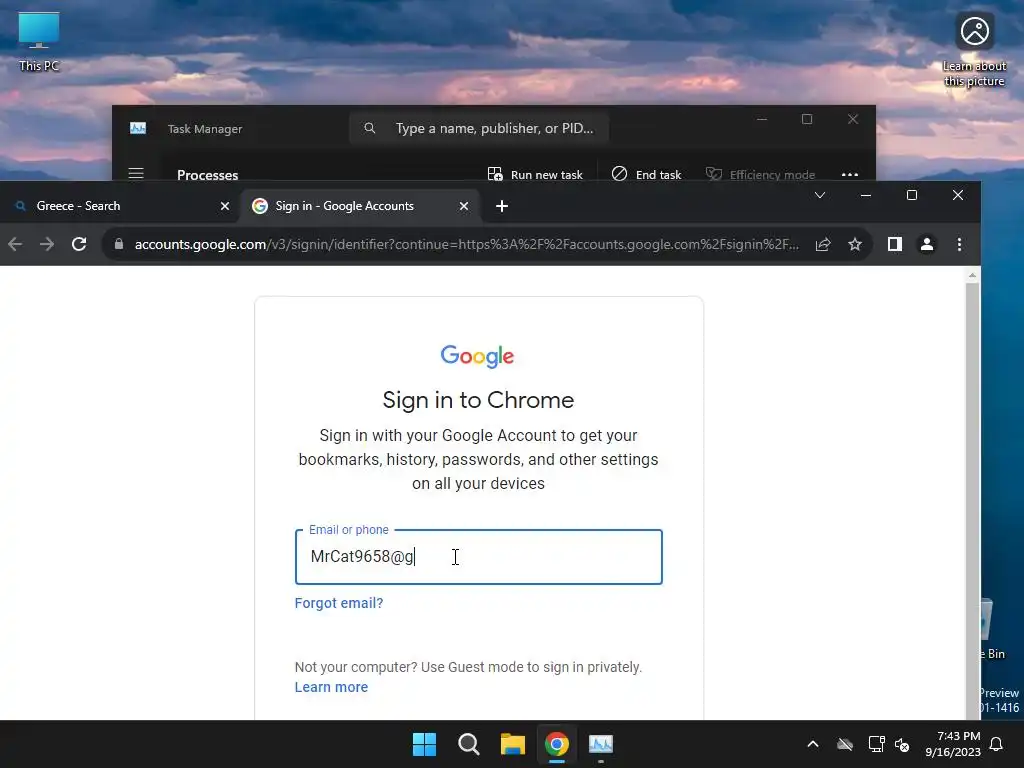Switch to the Greece - Search tab
1024x768 pixels.
coord(118,206)
